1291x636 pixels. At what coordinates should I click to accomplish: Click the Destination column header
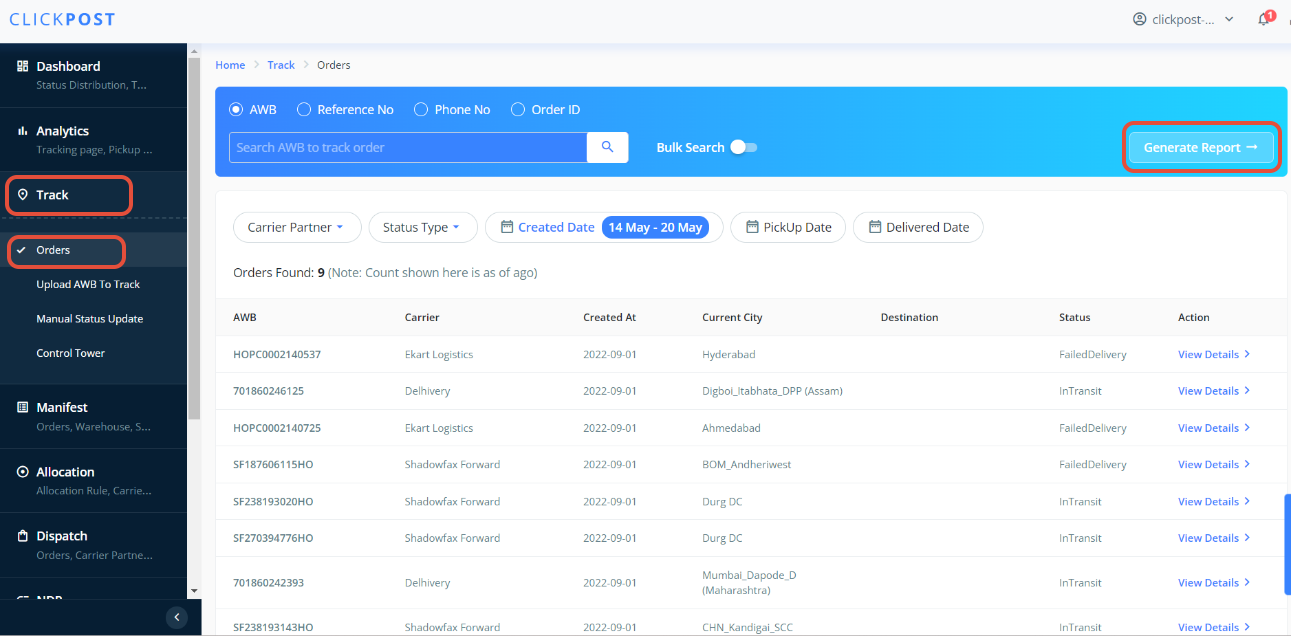[x=909, y=317]
